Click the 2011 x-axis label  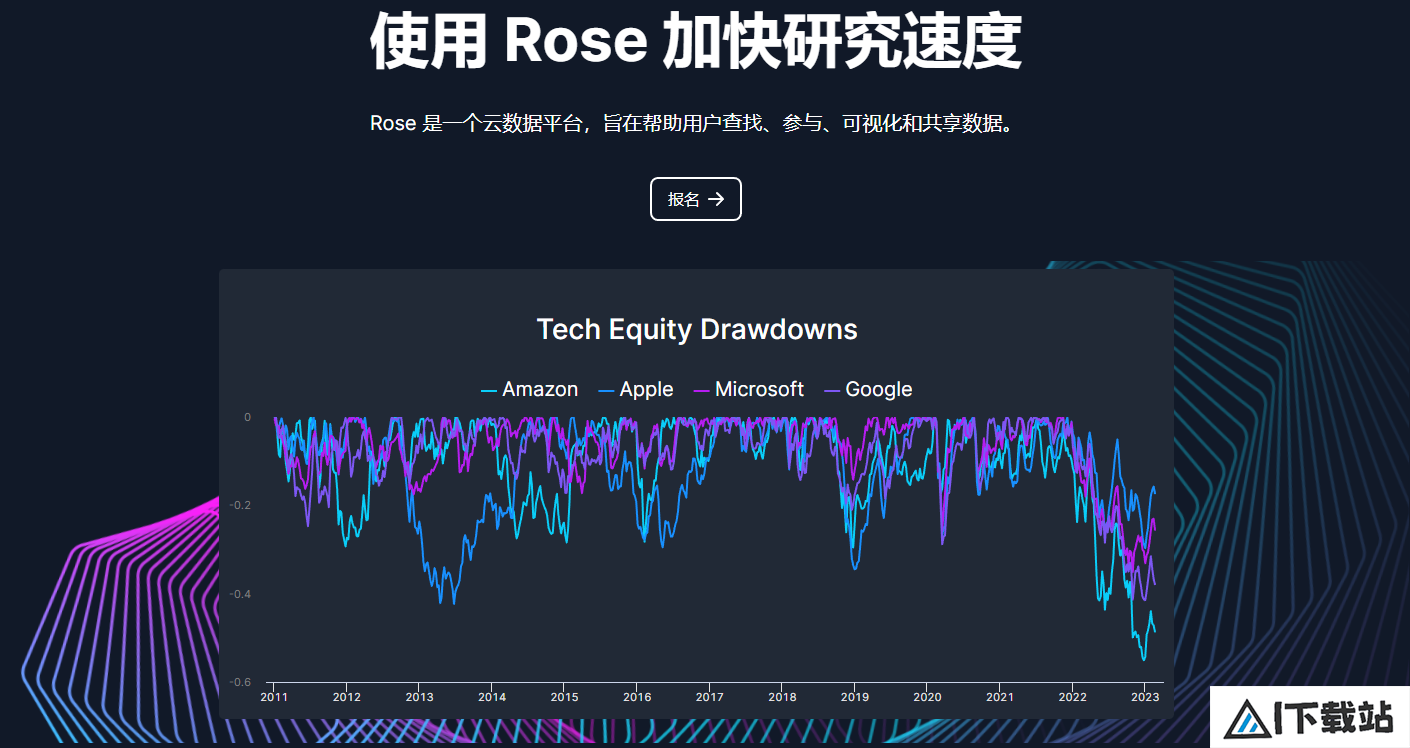tap(274, 697)
